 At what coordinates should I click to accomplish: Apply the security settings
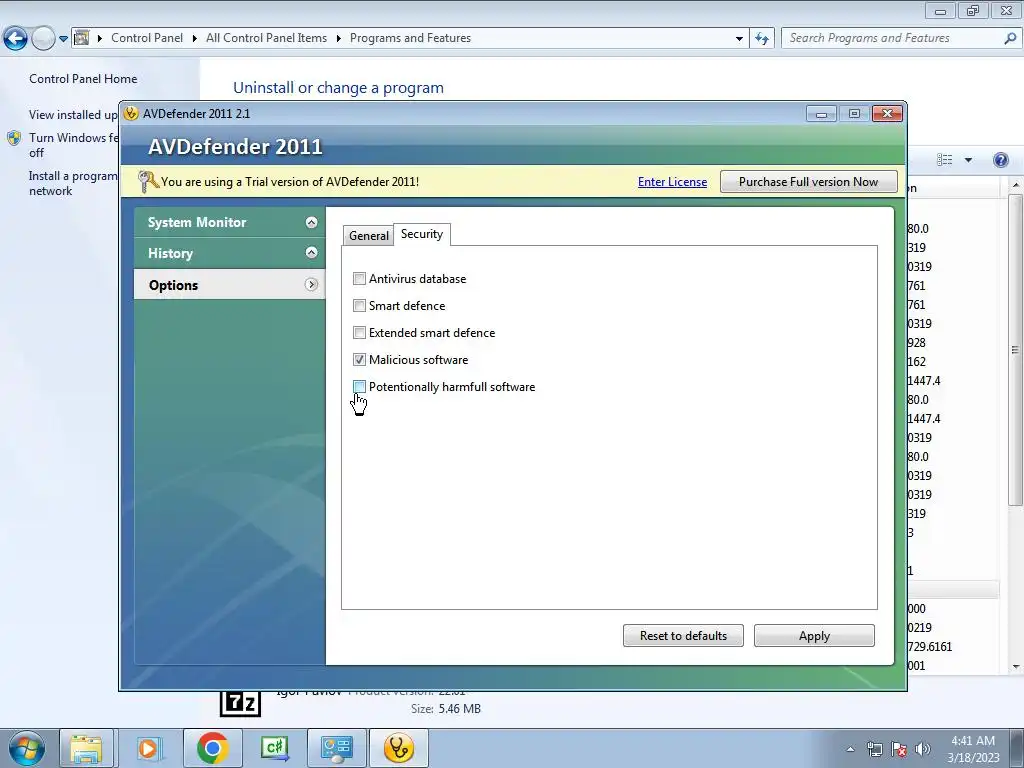pos(814,635)
